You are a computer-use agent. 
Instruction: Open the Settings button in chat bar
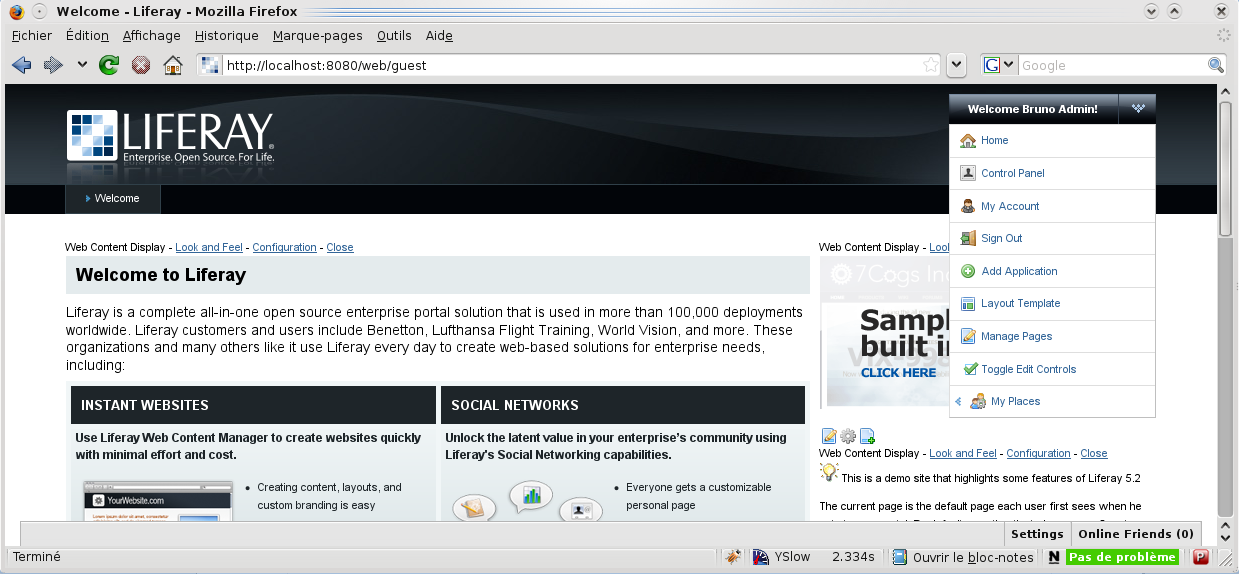pyautogui.click(x=1037, y=534)
